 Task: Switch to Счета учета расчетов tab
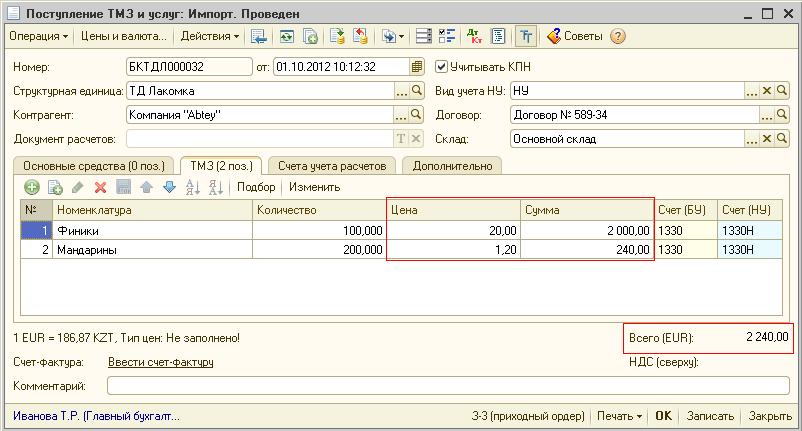tap(332, 166)
